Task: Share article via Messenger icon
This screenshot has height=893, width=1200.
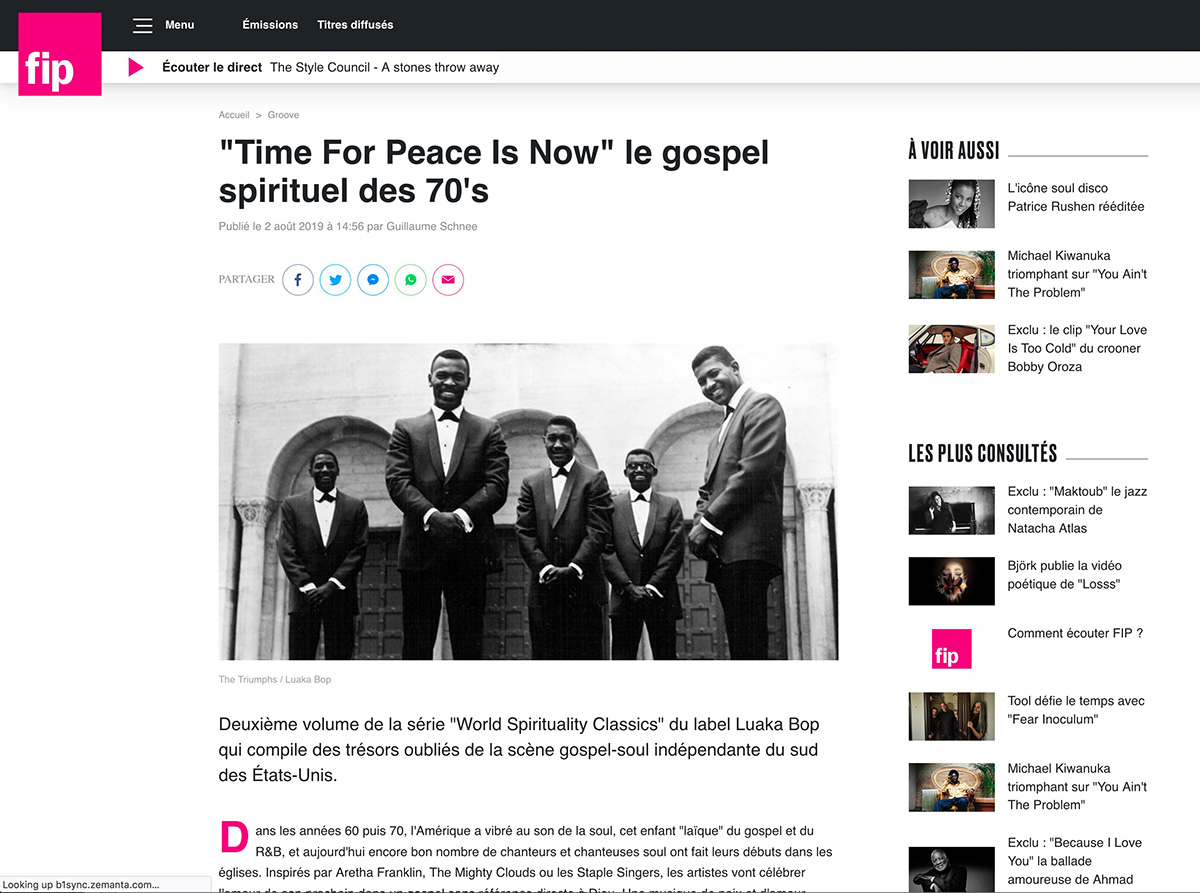Action: (x=373, y=280)
